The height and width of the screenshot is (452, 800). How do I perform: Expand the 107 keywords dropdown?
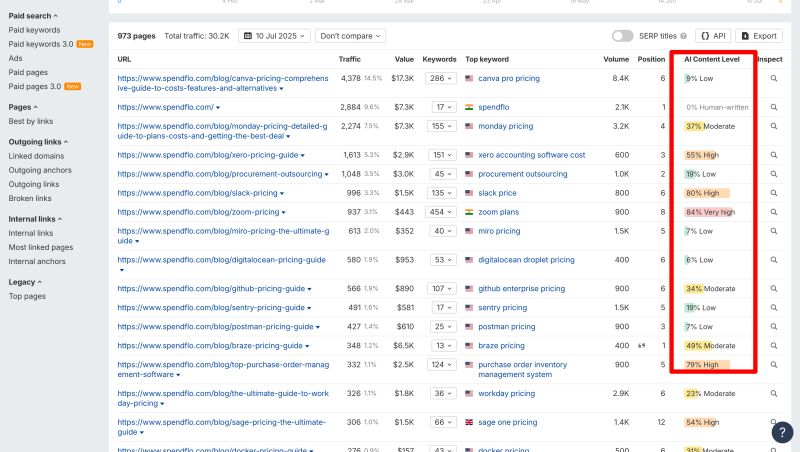(x=442, y=289)
